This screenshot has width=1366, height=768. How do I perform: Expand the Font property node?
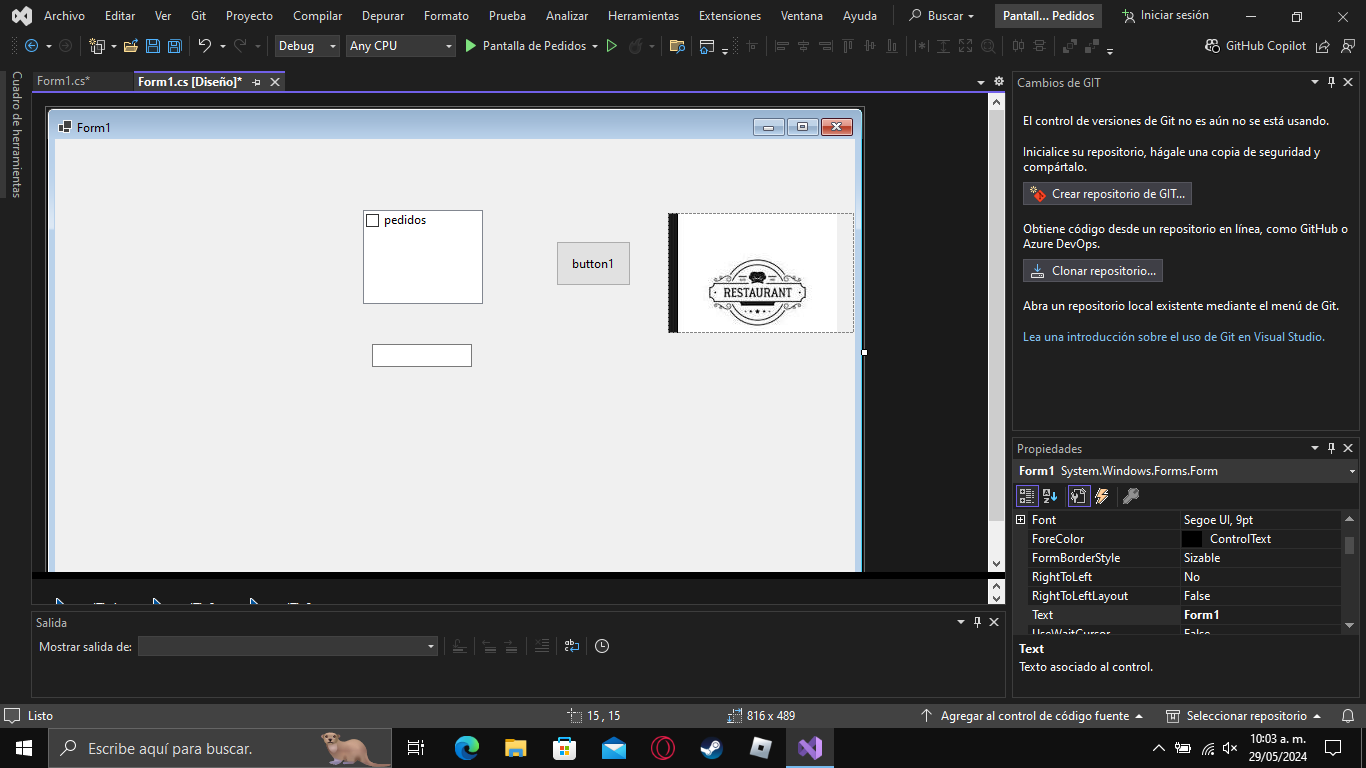coord(1021,520)
